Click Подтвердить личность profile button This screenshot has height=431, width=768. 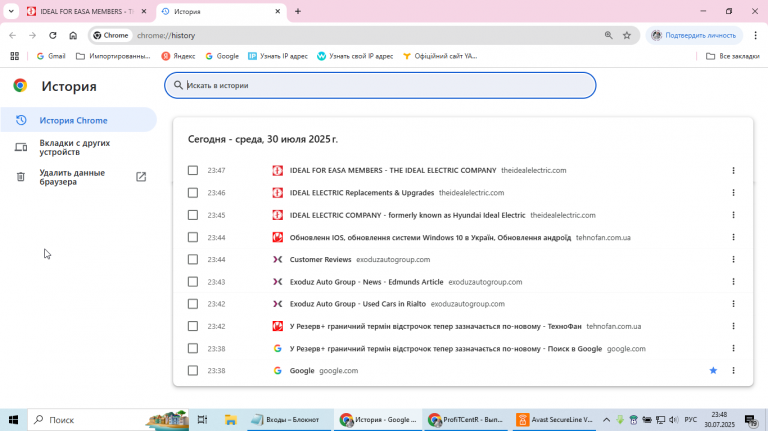[694, 35]
